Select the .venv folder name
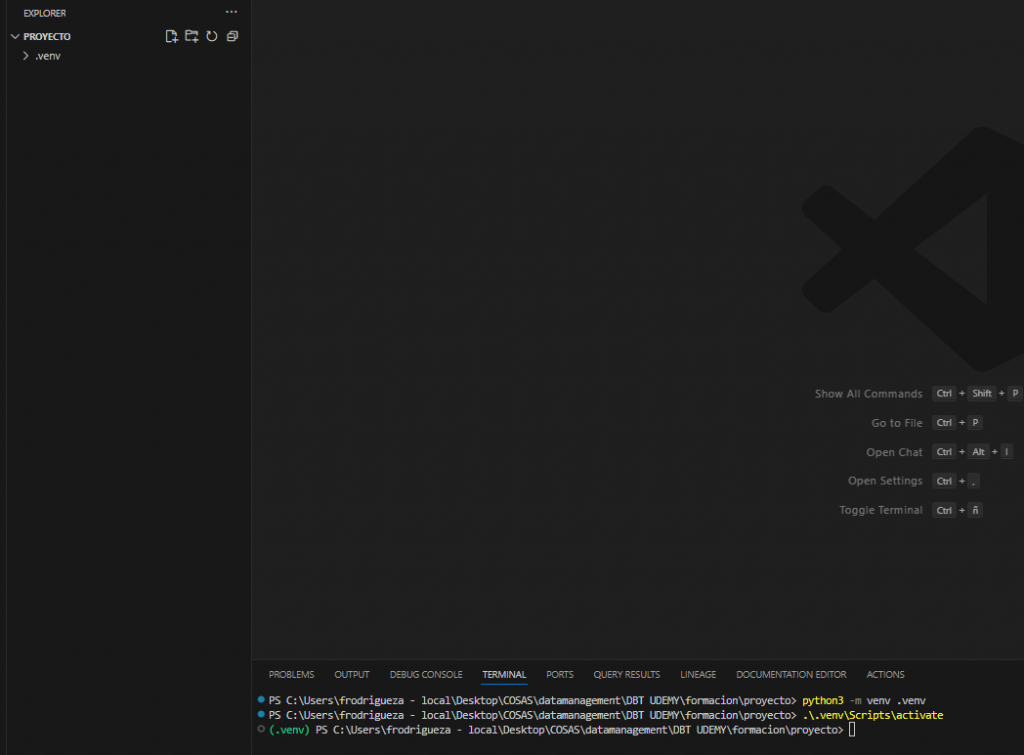 (48, 56)
